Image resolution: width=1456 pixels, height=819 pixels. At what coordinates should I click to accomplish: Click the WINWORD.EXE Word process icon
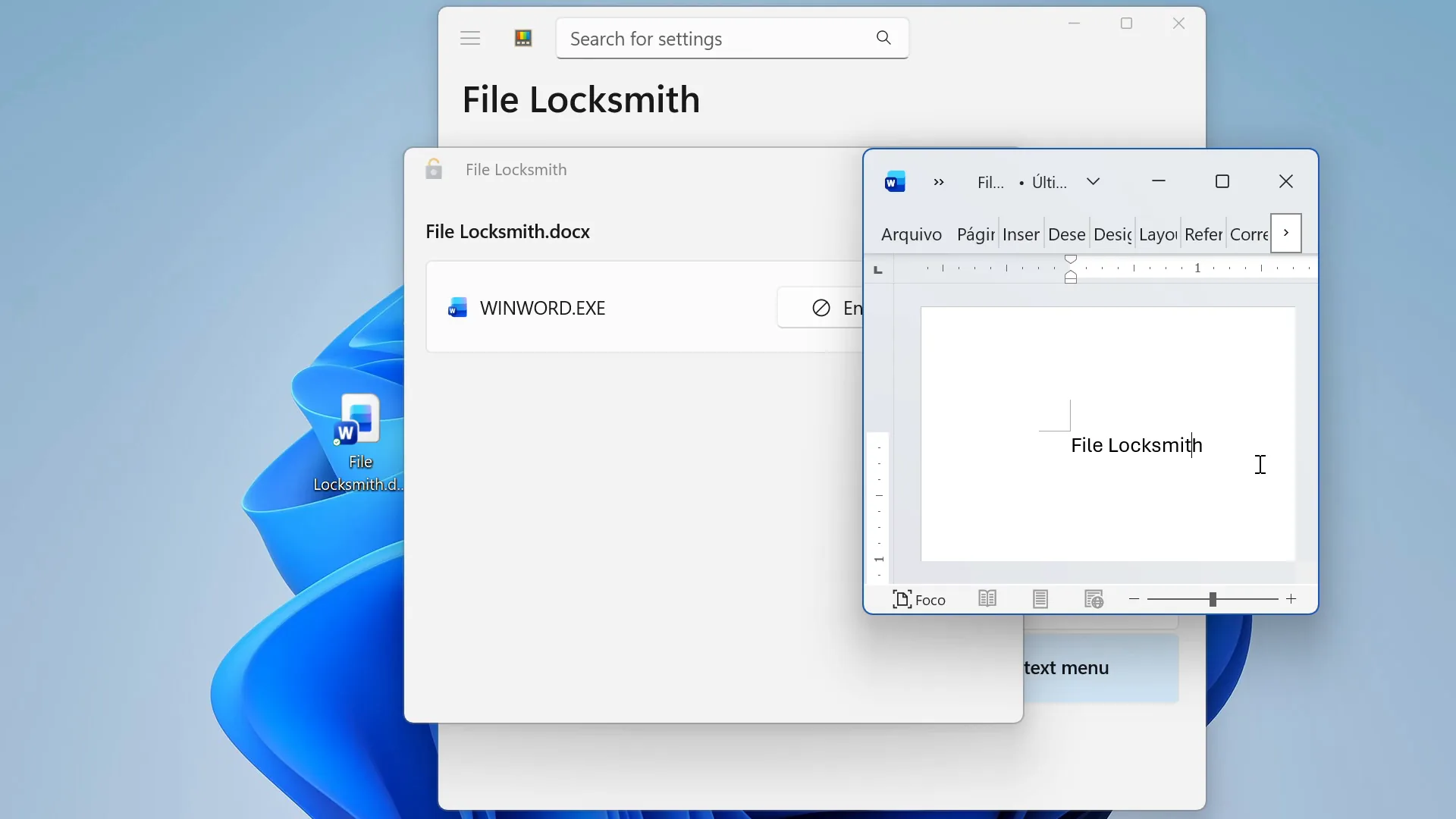click(457, 308)
